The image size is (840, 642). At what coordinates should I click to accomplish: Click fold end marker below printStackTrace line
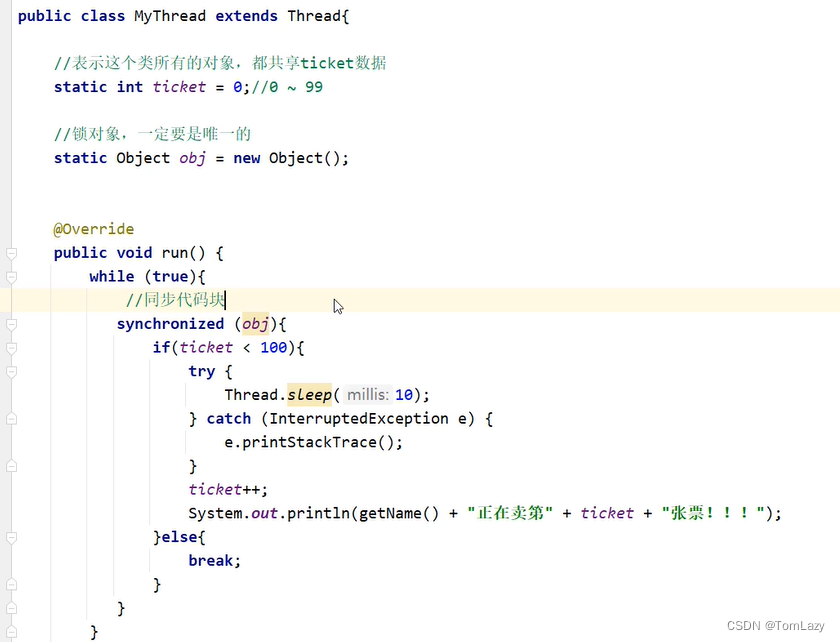click(11, 466)
